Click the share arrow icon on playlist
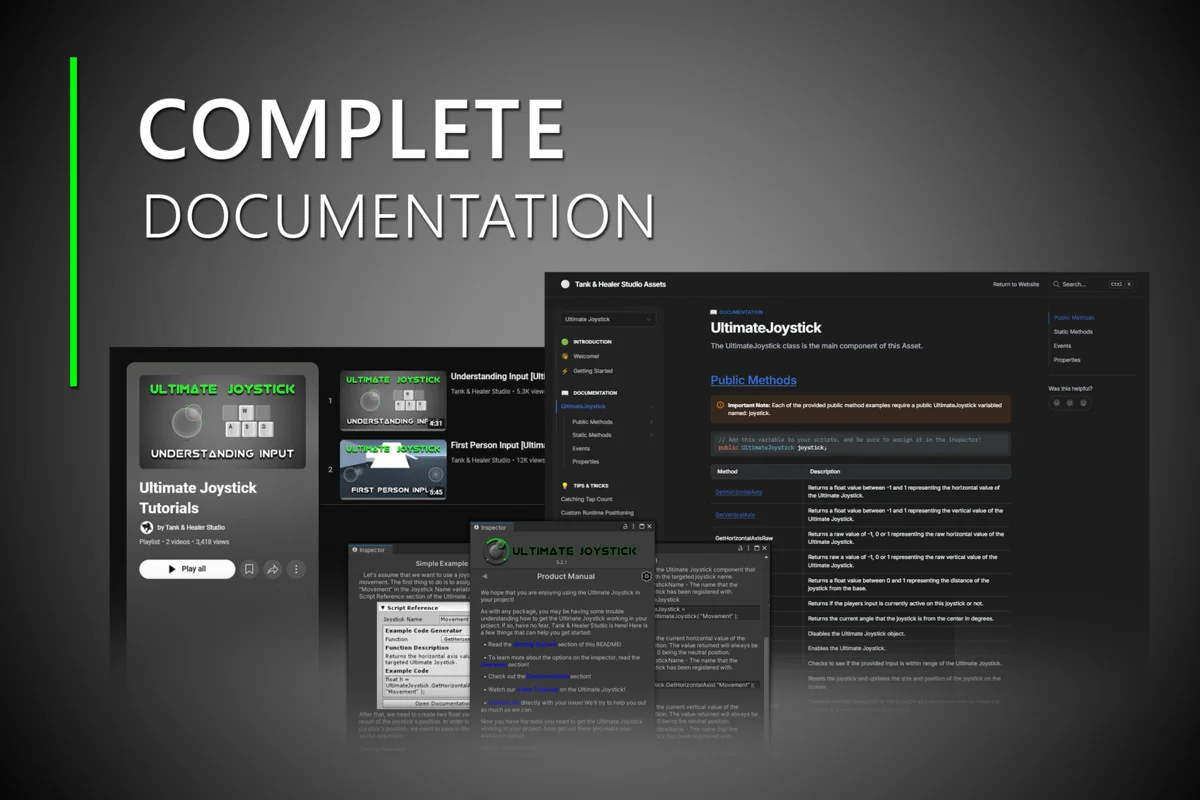1200x800 pixels. (272, 569)
